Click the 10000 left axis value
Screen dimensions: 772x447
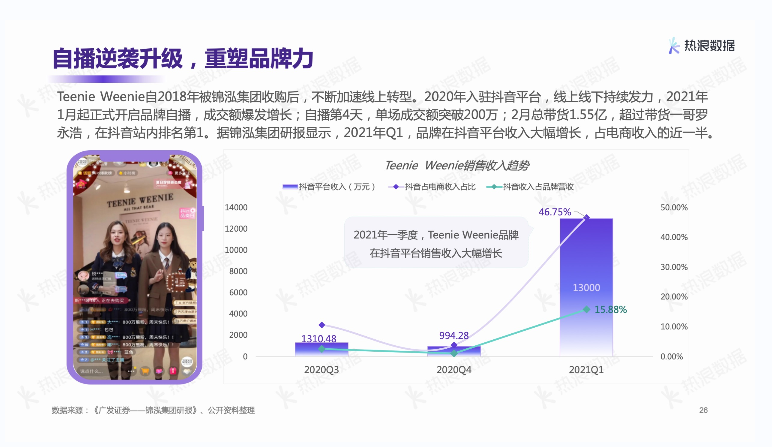(x=236, y=250)
